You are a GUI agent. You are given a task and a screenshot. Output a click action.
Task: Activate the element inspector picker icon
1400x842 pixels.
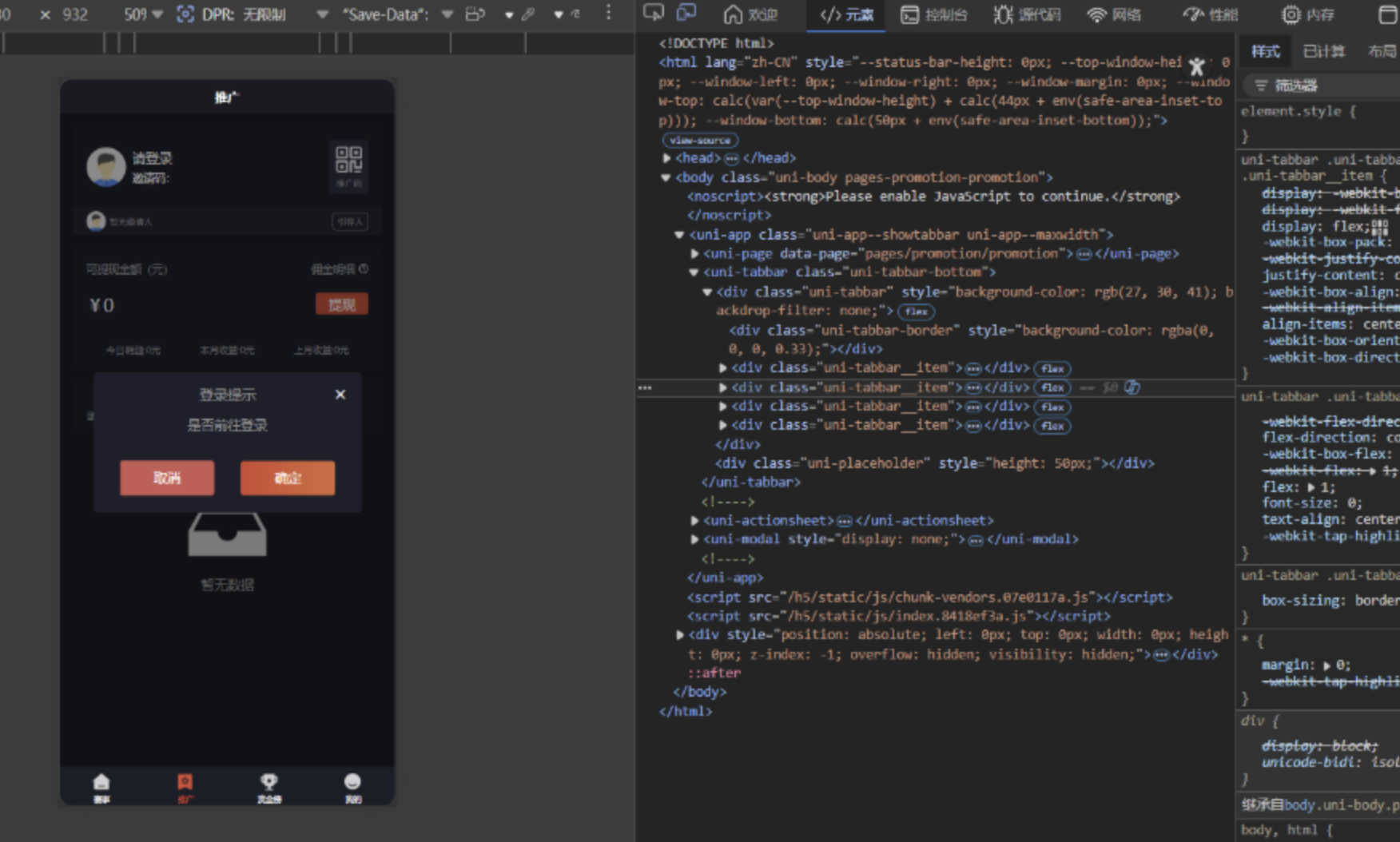(x=654, y=13)
